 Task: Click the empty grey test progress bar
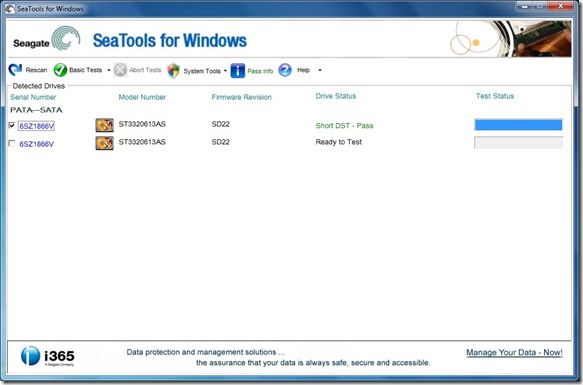click(x=518, y=142)
